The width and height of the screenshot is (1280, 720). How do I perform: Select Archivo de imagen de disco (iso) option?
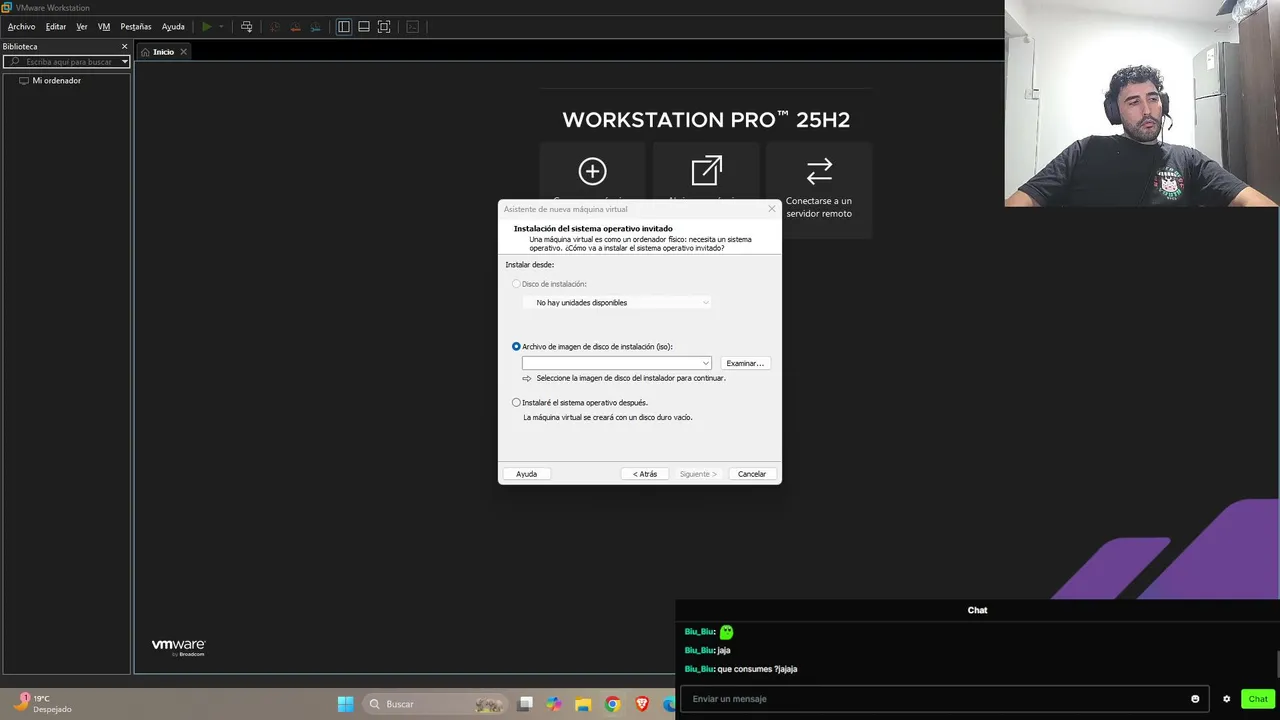(x=516, y=346)
